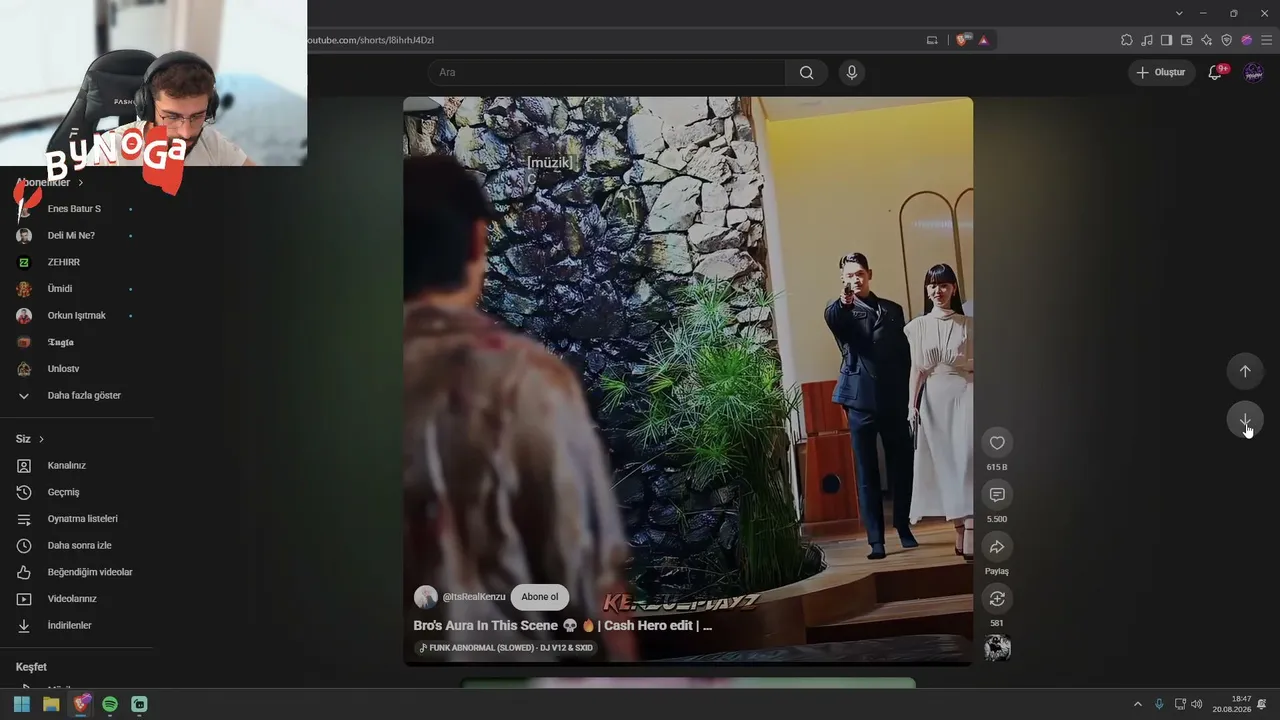Open the volume control in the tray
The height and width of the screenshot is (720, 1280).
(x=1197, y=704)
